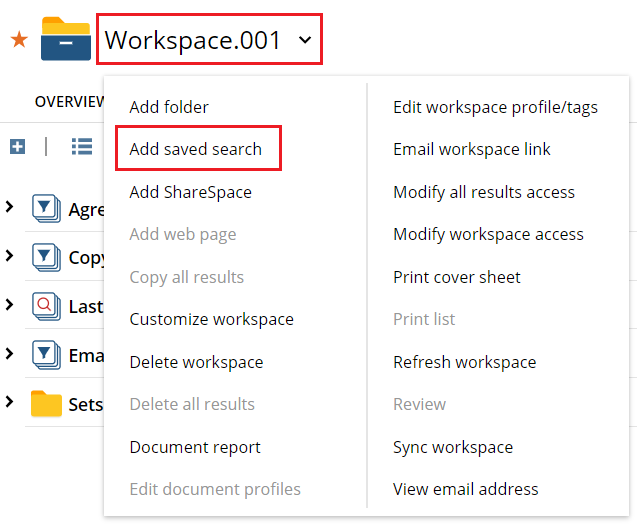
Task: Expand the Agre saved search row
Action: pos(9,207)
